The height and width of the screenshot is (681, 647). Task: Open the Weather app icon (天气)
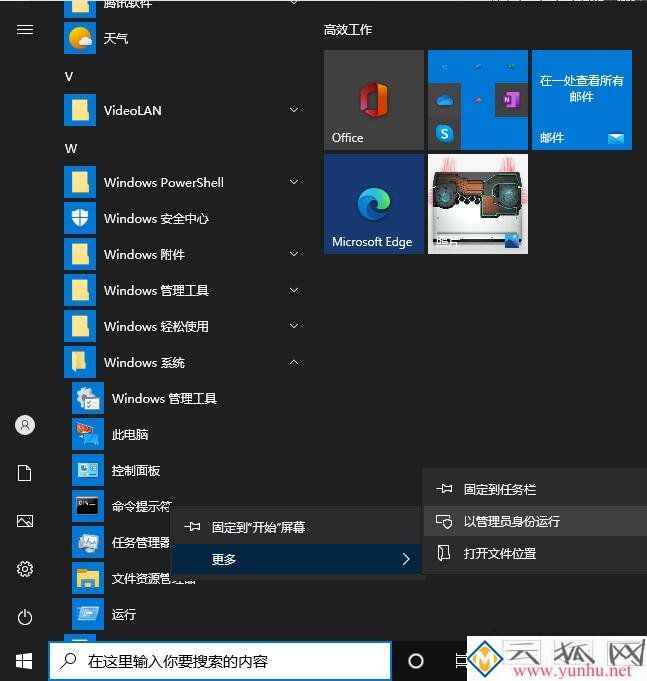coord(80,38)
